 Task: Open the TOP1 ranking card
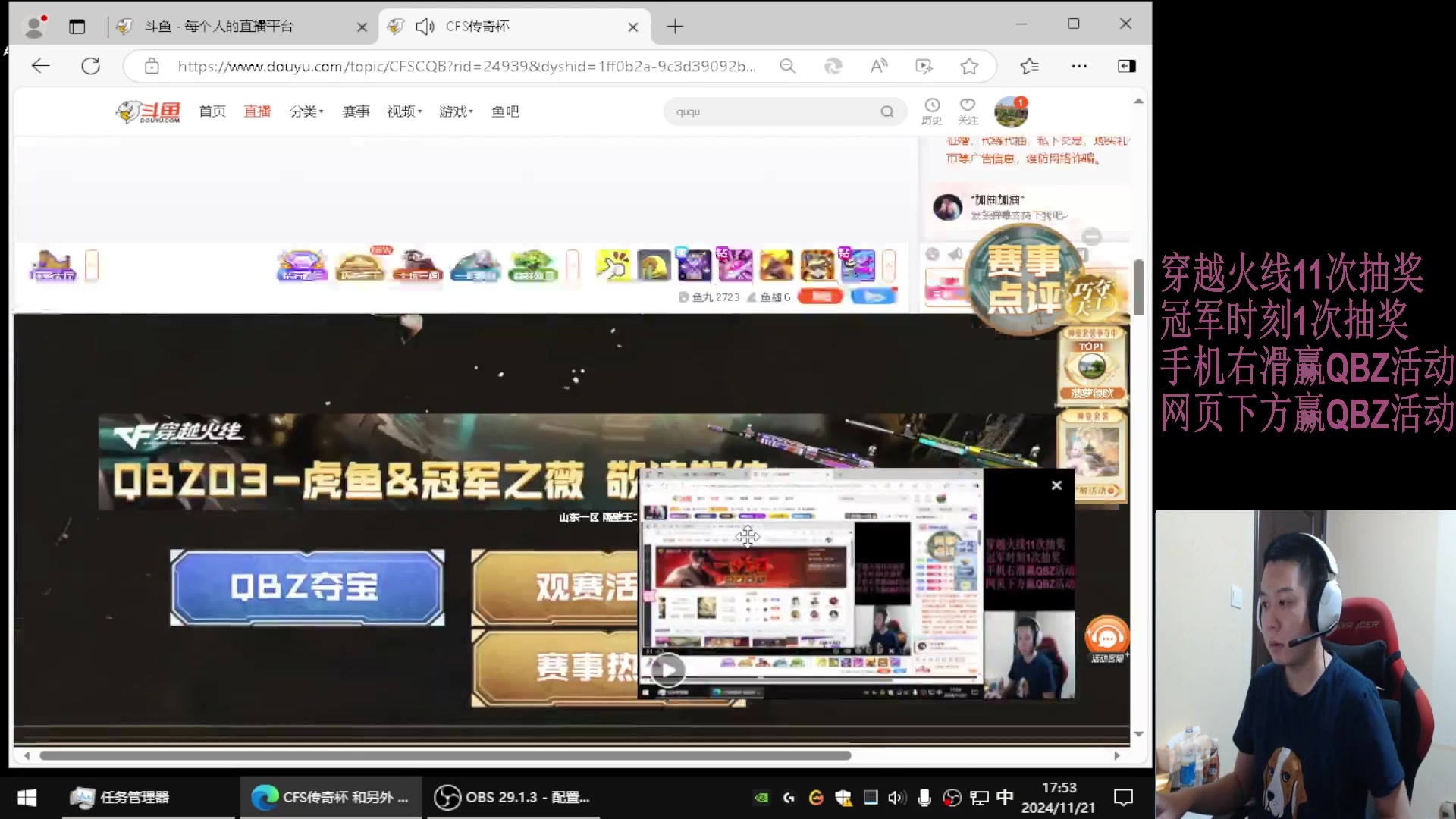point(1092,366)
